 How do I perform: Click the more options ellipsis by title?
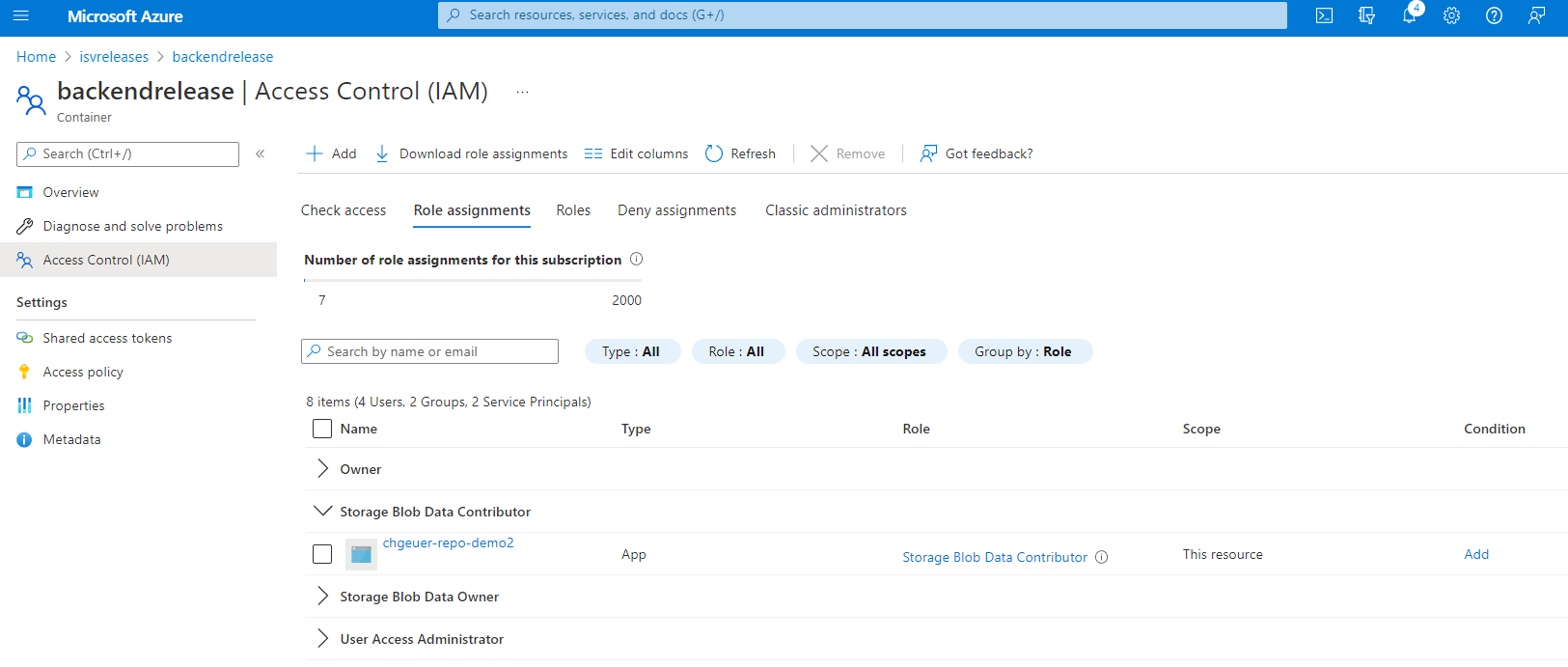(522, 92)
